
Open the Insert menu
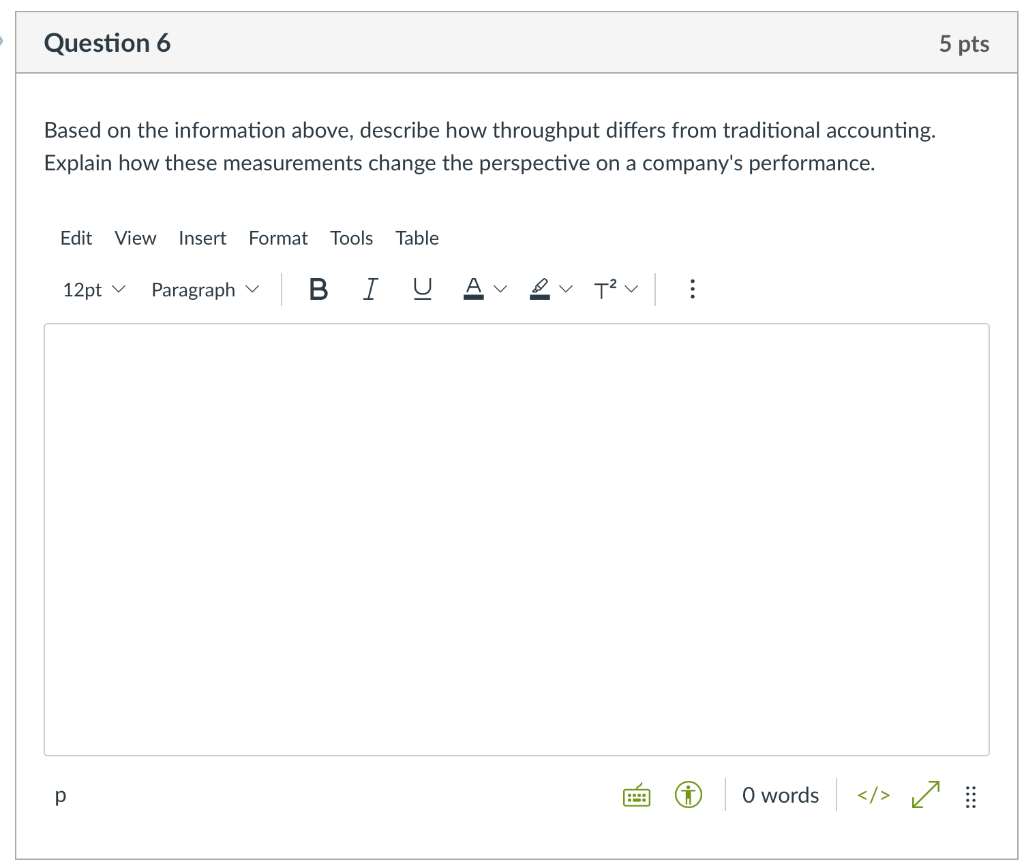point(202,238)
